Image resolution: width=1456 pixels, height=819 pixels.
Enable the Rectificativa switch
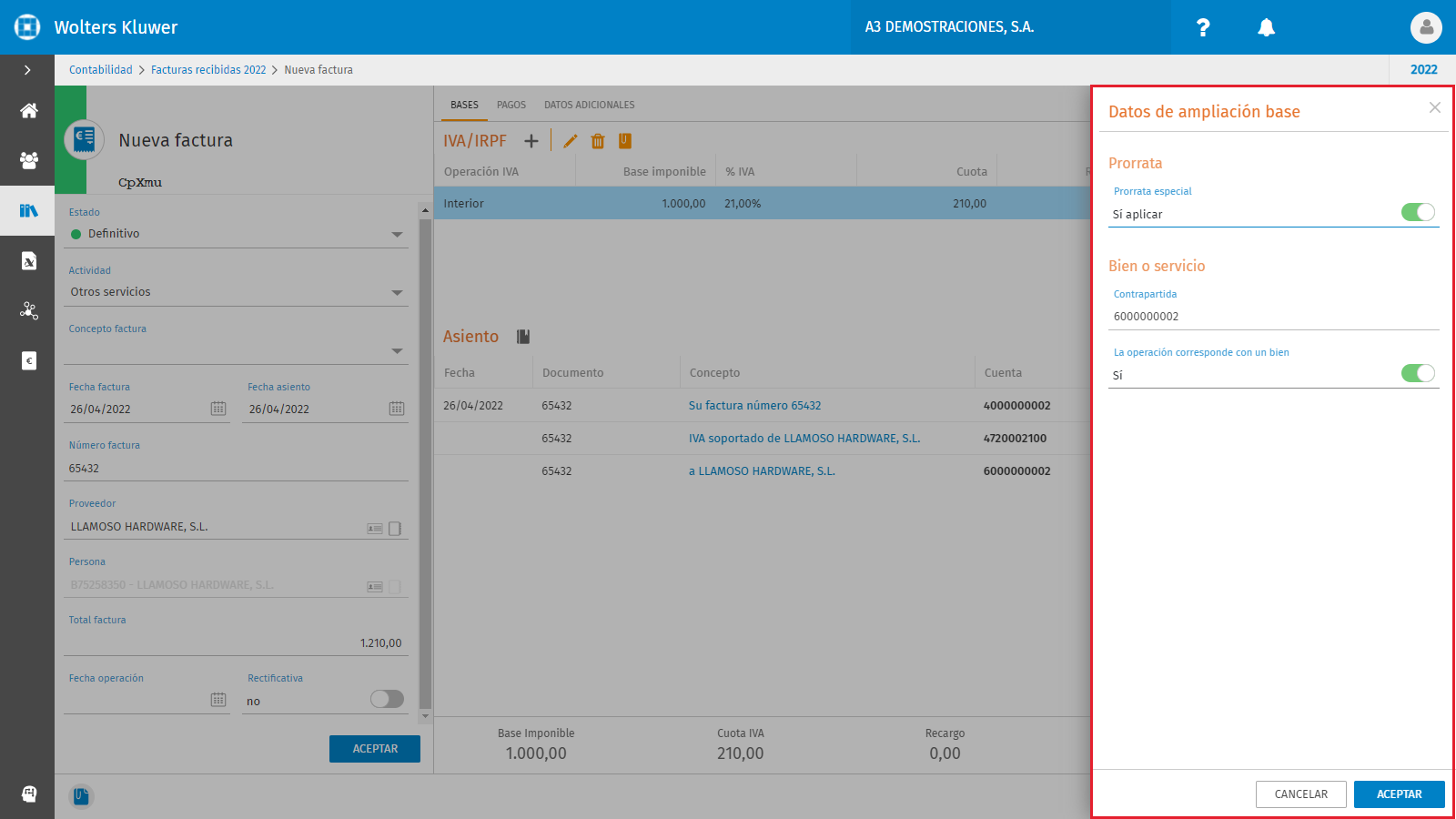(387, 699)
